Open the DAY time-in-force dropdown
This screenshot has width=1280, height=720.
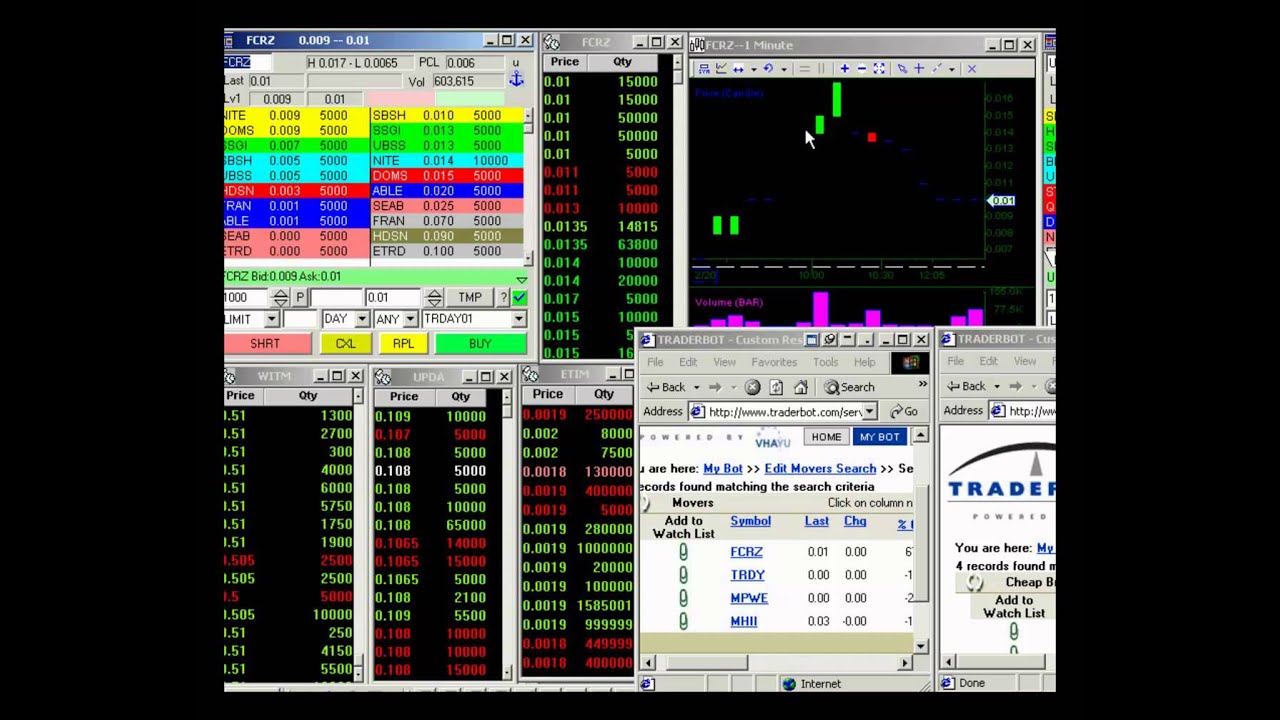coord(361,319)
